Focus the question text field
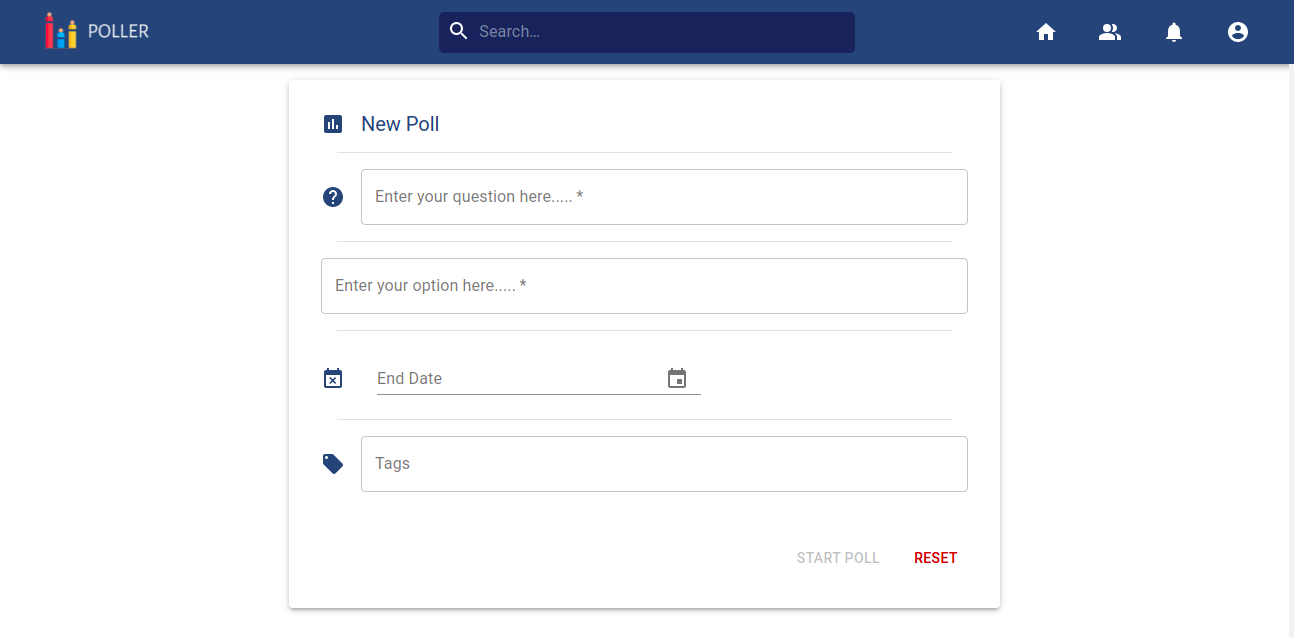The image size is (1294, 637). [664, 197]
